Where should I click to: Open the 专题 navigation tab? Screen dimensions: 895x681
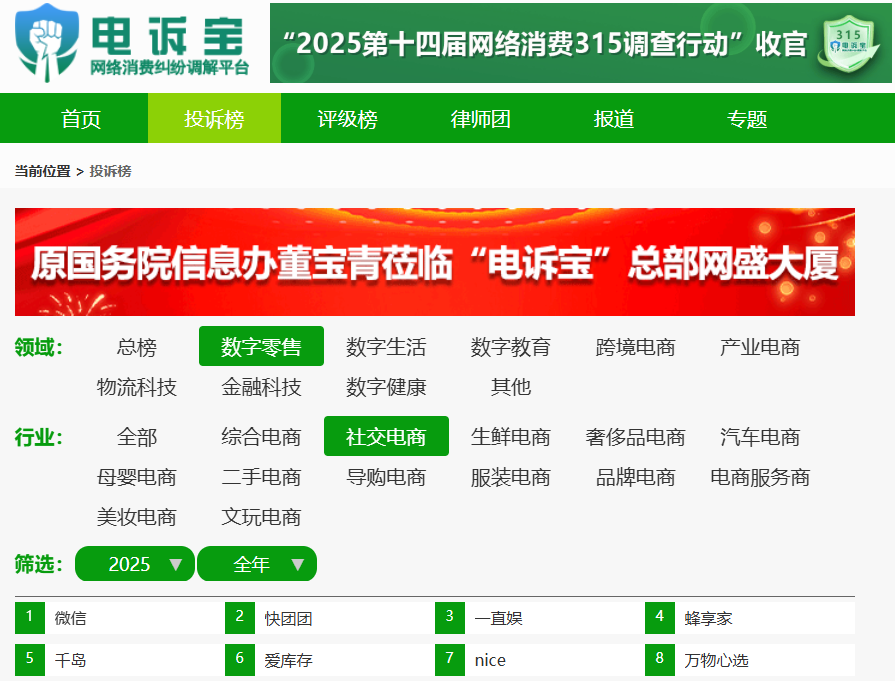click(x=747, y=119)
